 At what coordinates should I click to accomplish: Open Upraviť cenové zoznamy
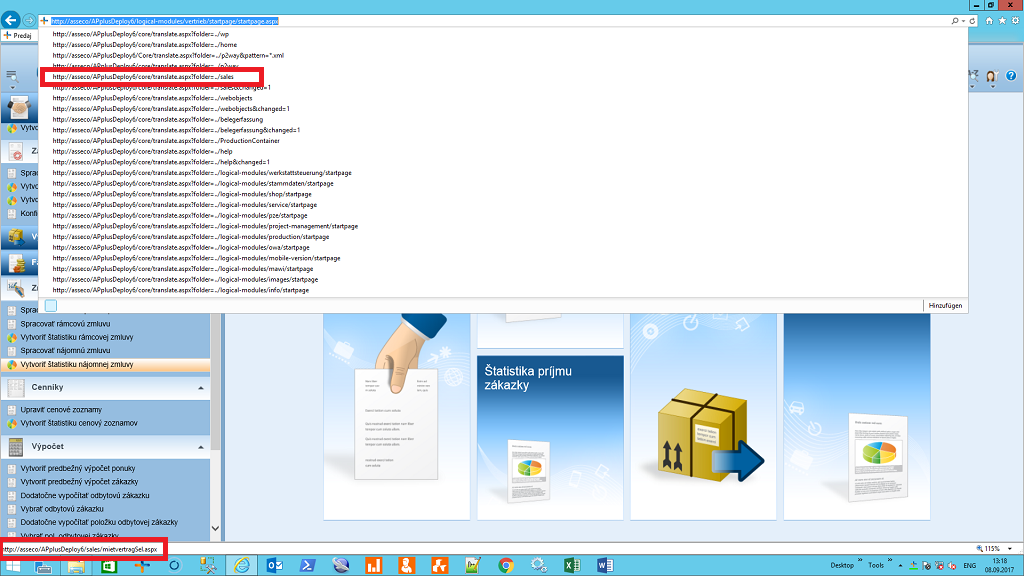pos(61,410)
